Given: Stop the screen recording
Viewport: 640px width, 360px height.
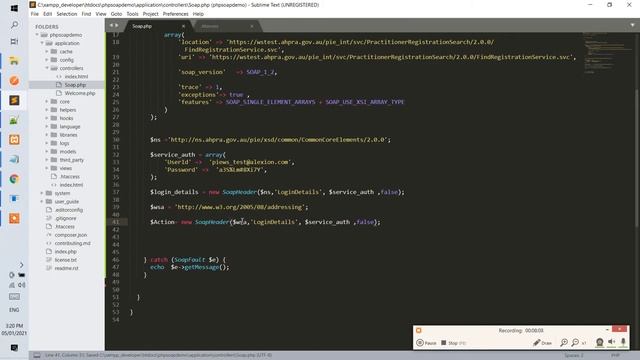Looking at the screenshot, I should tap(453, 343).
